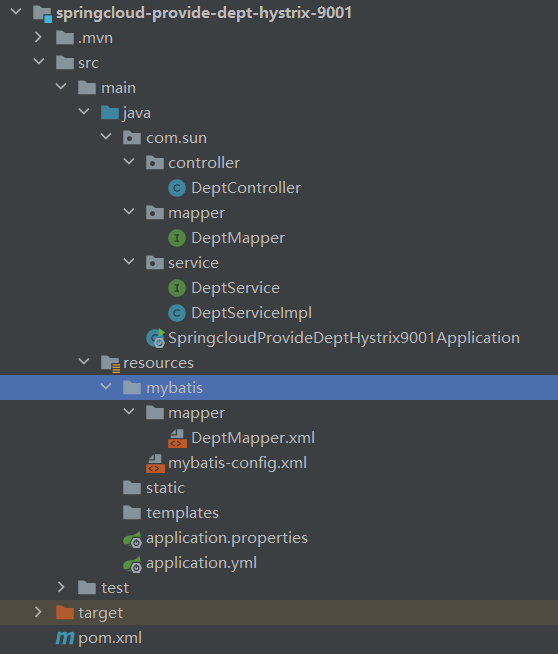
Task: Collapse the controller package
Action: pyautogui.click(x=129, y=161)
